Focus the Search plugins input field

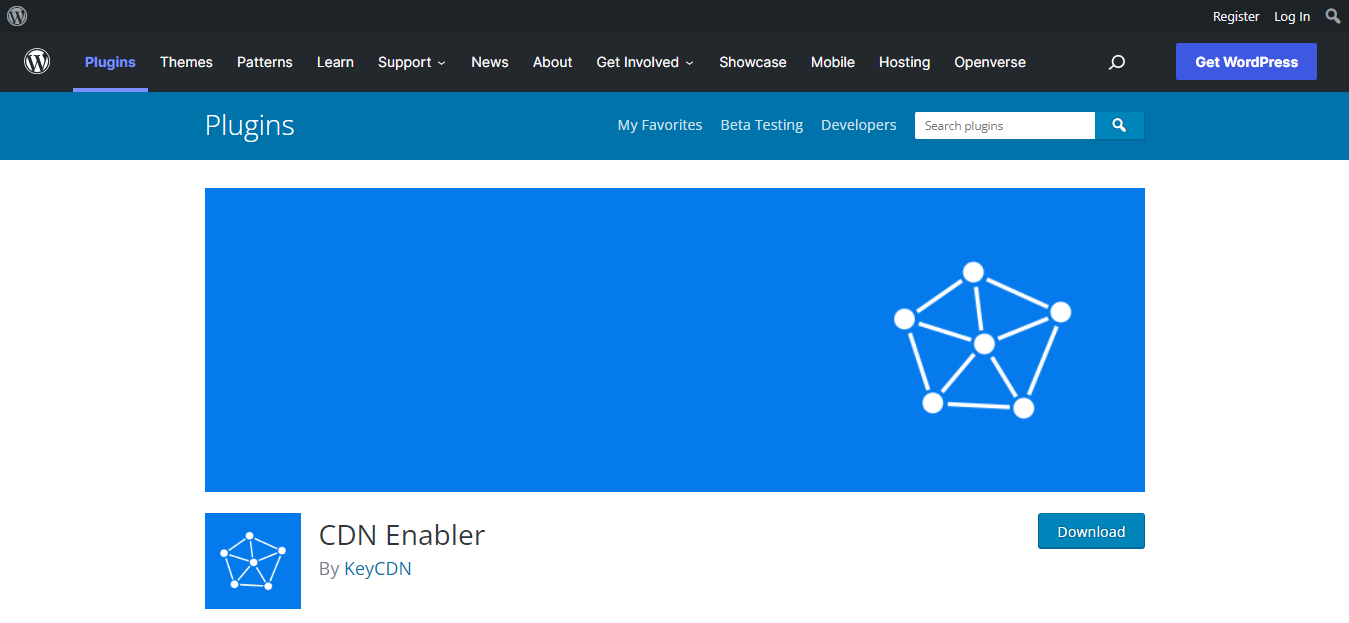pyautogui.click(x=1005, y=125)
